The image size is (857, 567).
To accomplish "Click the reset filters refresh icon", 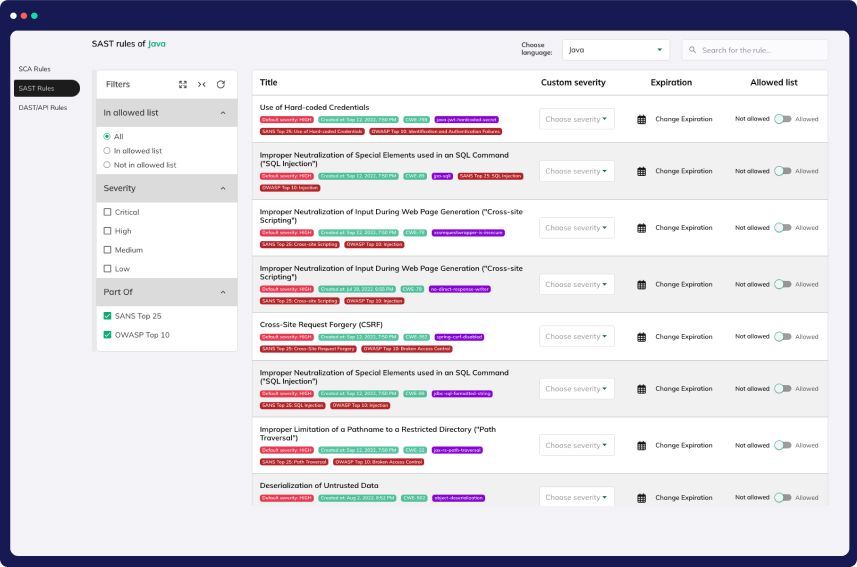I will [x=221, y=85].
